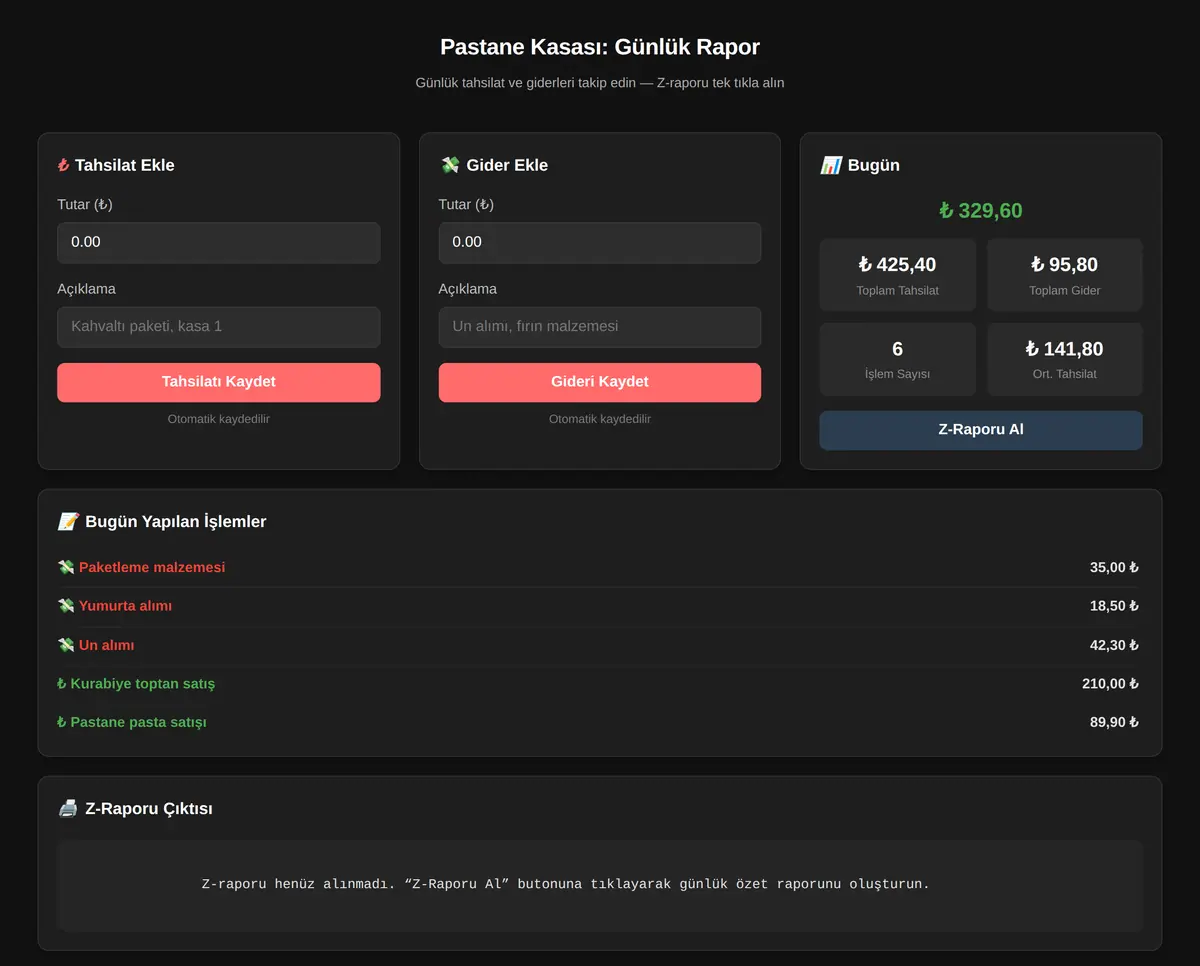Click the memo icon beside Bugün Yapılan İşlemler
The height and width of the screenshot is (966, 1200).
(x=68, y=521)
